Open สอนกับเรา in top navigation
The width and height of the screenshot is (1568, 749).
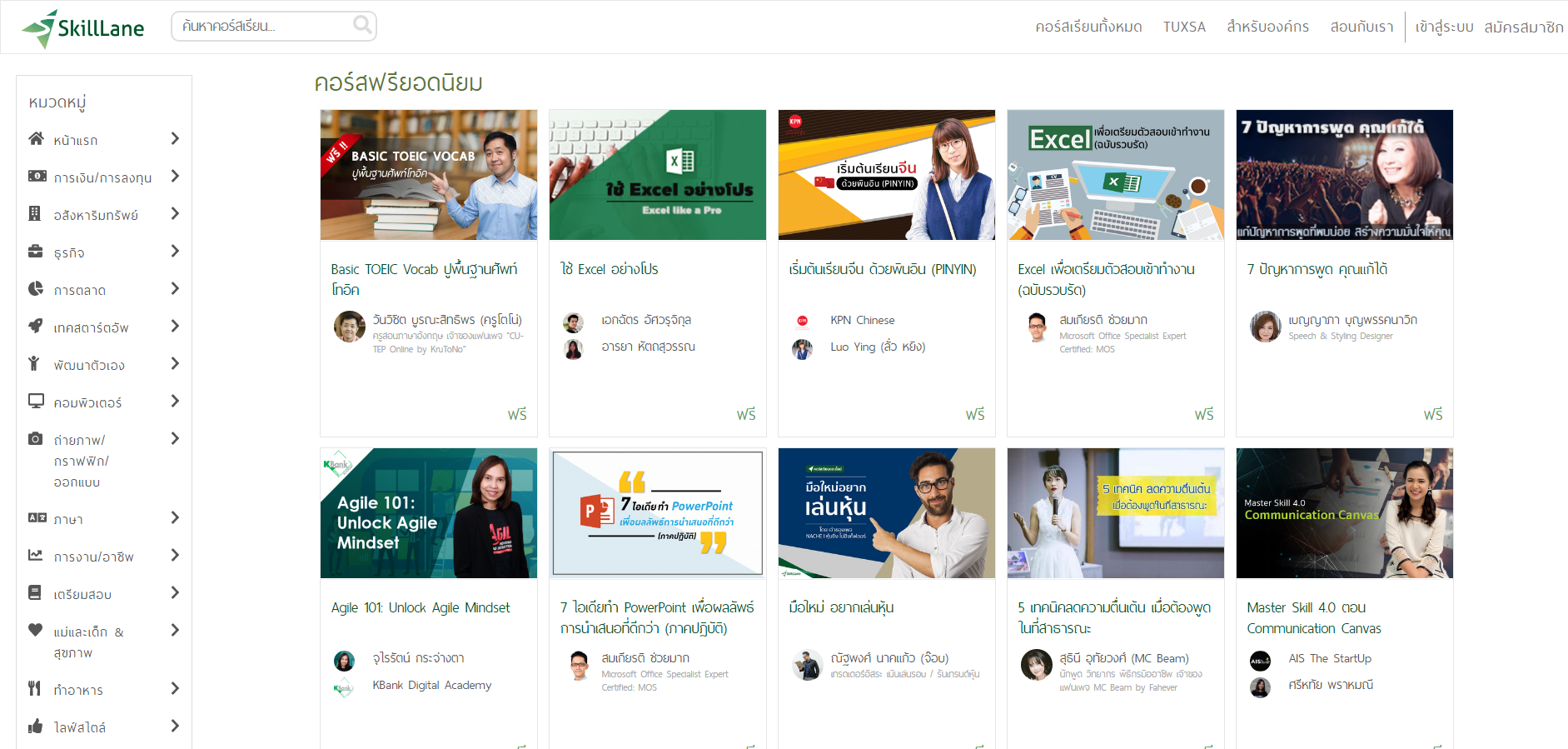1361,27
